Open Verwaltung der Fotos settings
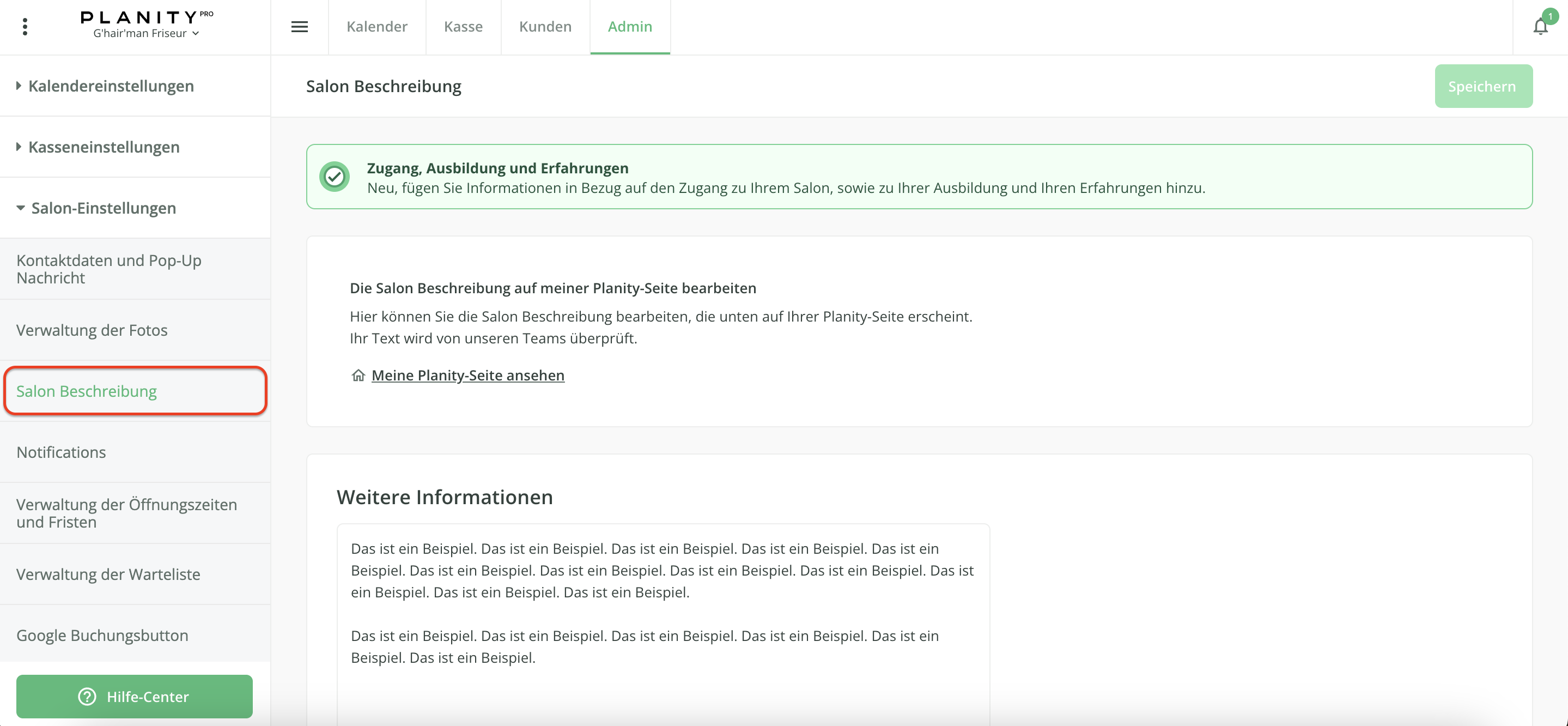Viewport: 1568px width, 726px height. [92, 330]
